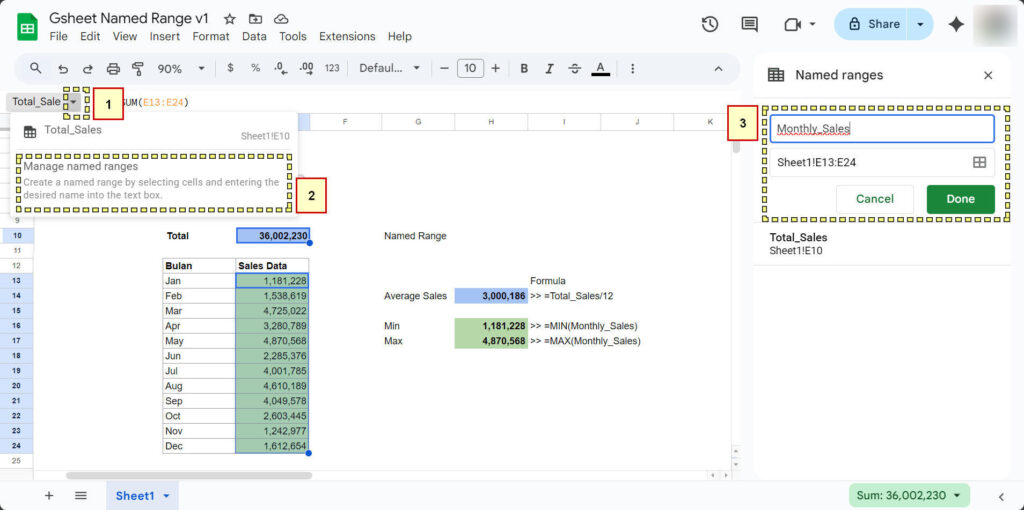
Task: Open version history clock icon
Action: (710, 24)
